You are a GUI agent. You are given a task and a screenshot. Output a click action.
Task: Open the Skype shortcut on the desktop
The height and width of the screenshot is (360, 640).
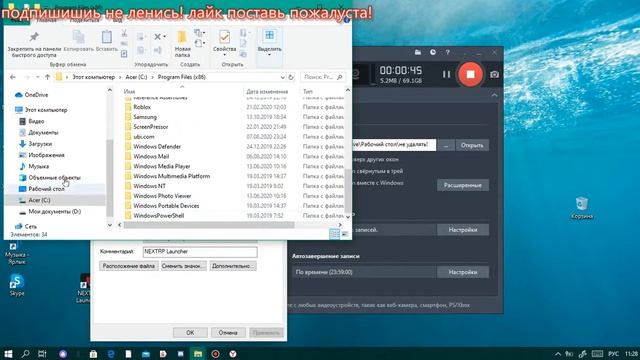[17, 285]
